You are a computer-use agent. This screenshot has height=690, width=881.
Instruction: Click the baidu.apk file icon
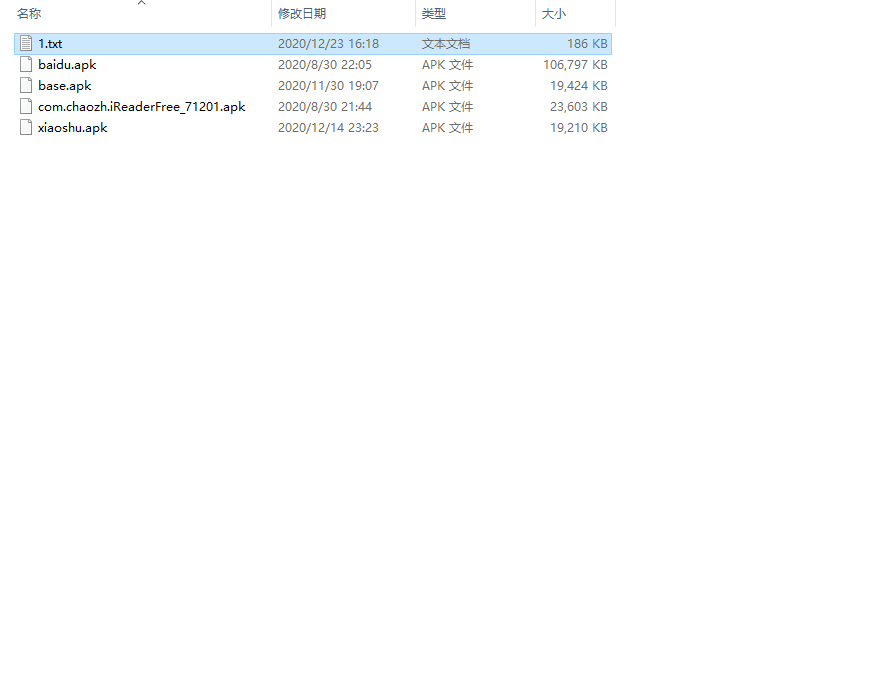click(26, 65)
